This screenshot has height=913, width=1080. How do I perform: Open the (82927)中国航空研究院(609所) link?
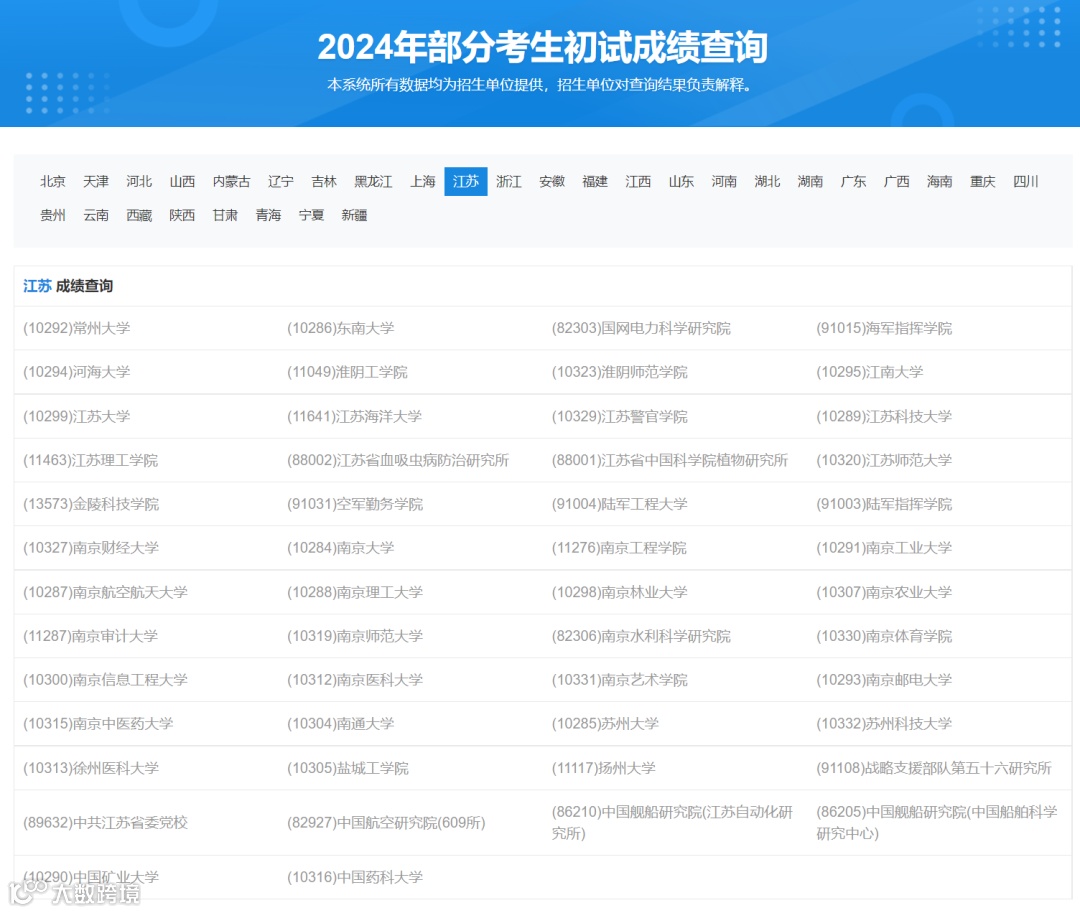pyautogui.click(x=386, y=822)
